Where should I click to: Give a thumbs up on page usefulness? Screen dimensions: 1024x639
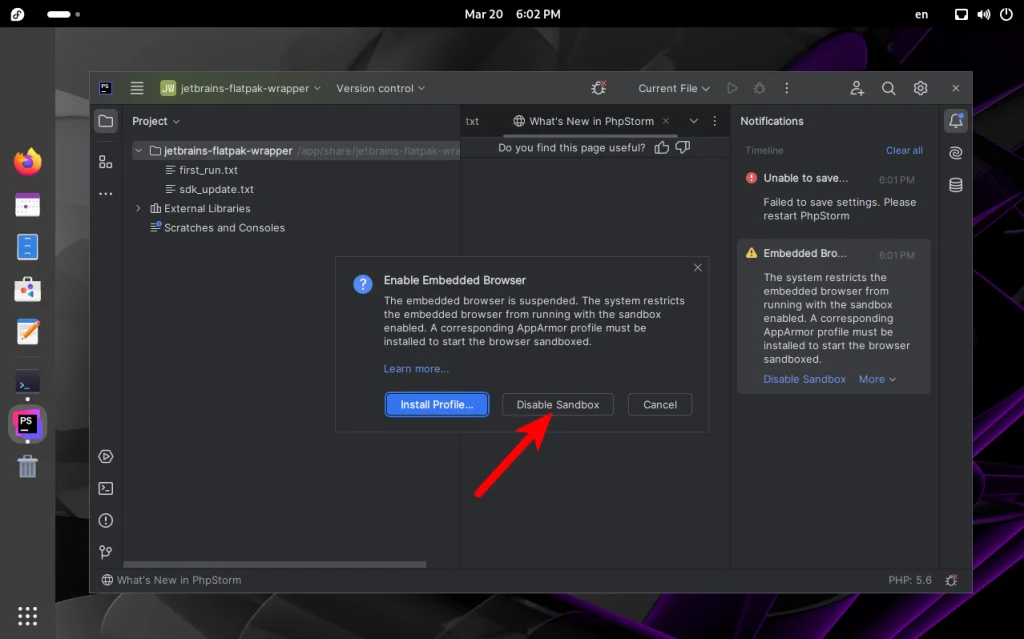click(662, 147)
